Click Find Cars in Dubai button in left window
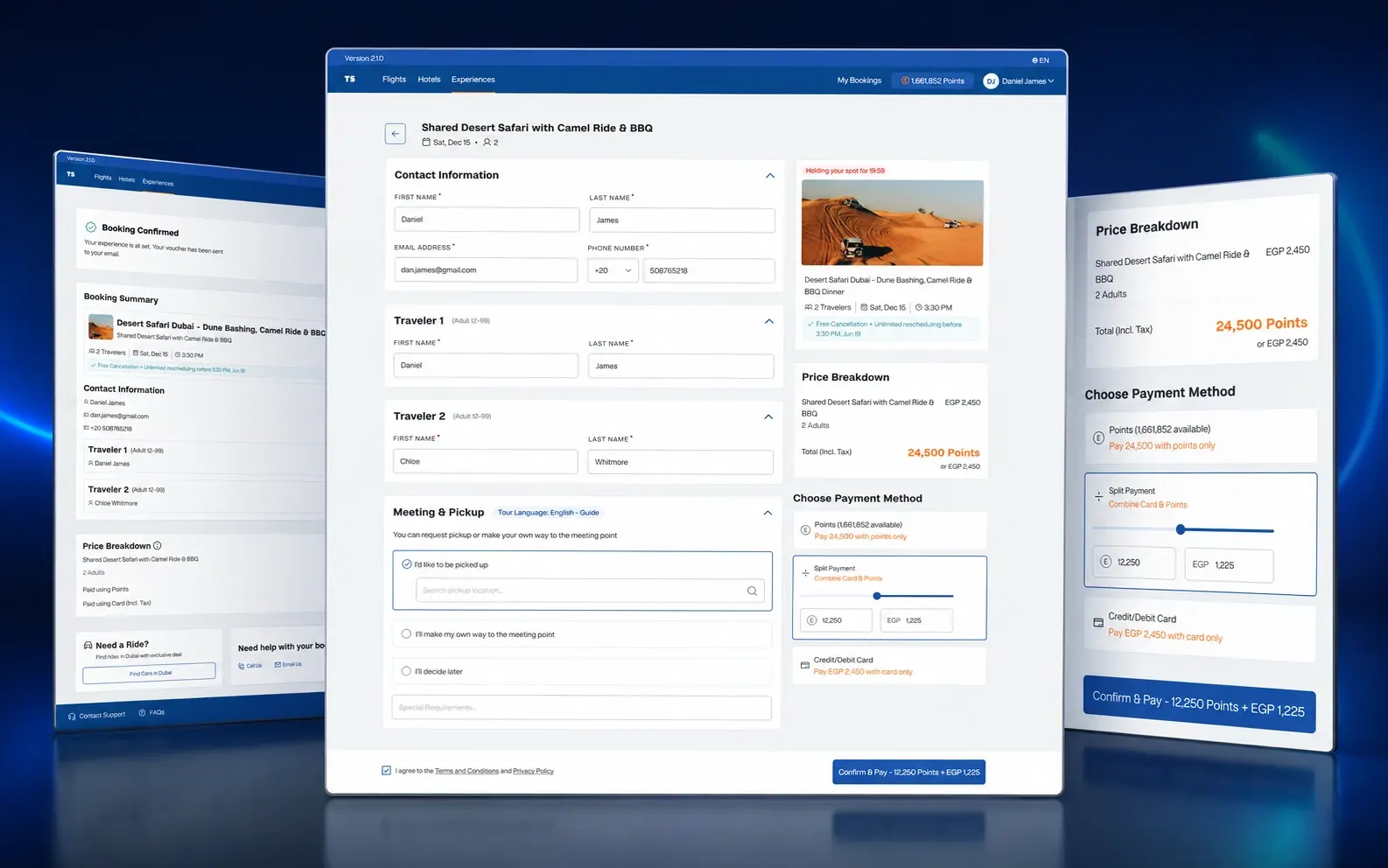Image resolution: width=1388 pixels, height=868 pixels. (149, 672)
